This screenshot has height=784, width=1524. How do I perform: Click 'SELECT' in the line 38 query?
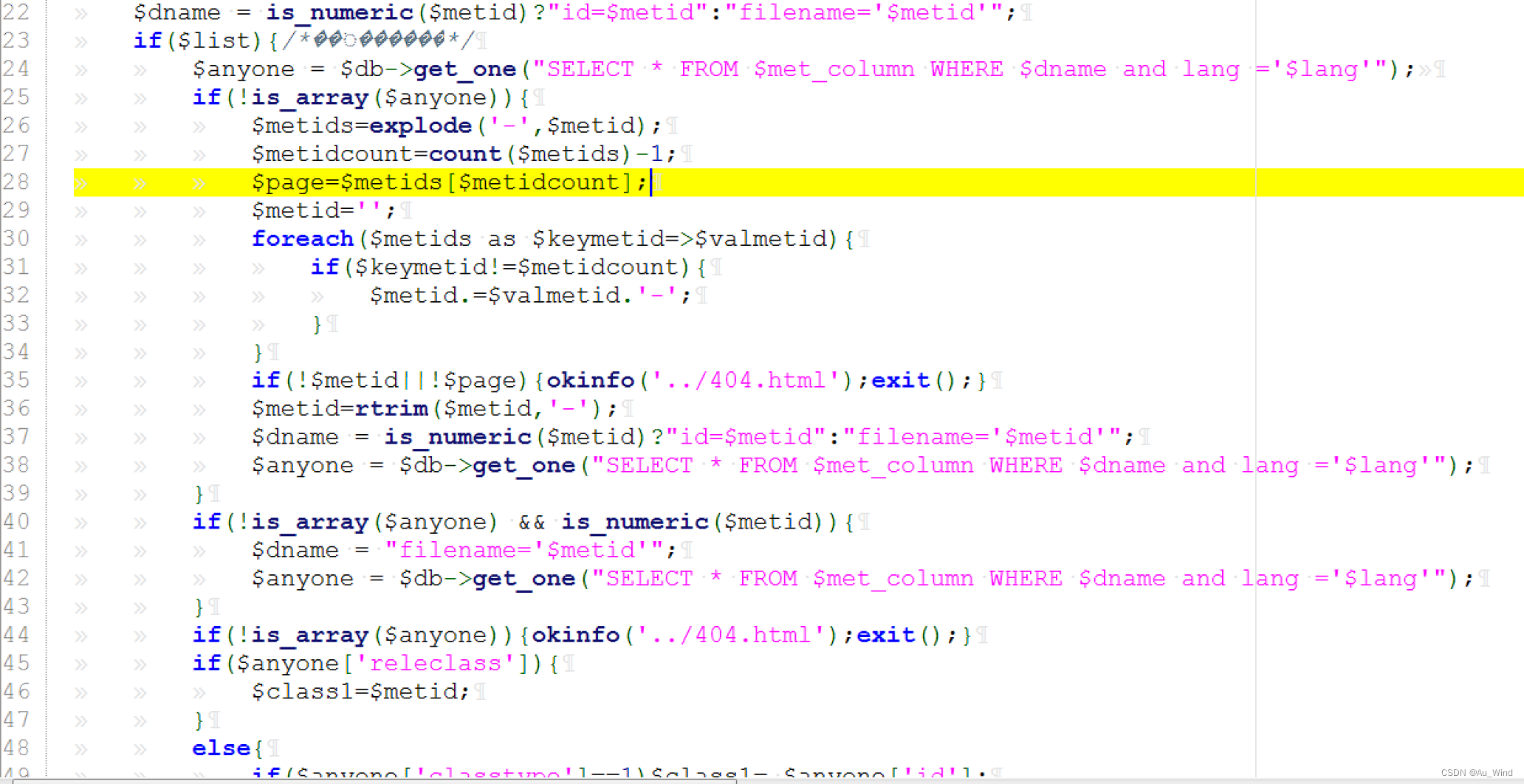650,465
